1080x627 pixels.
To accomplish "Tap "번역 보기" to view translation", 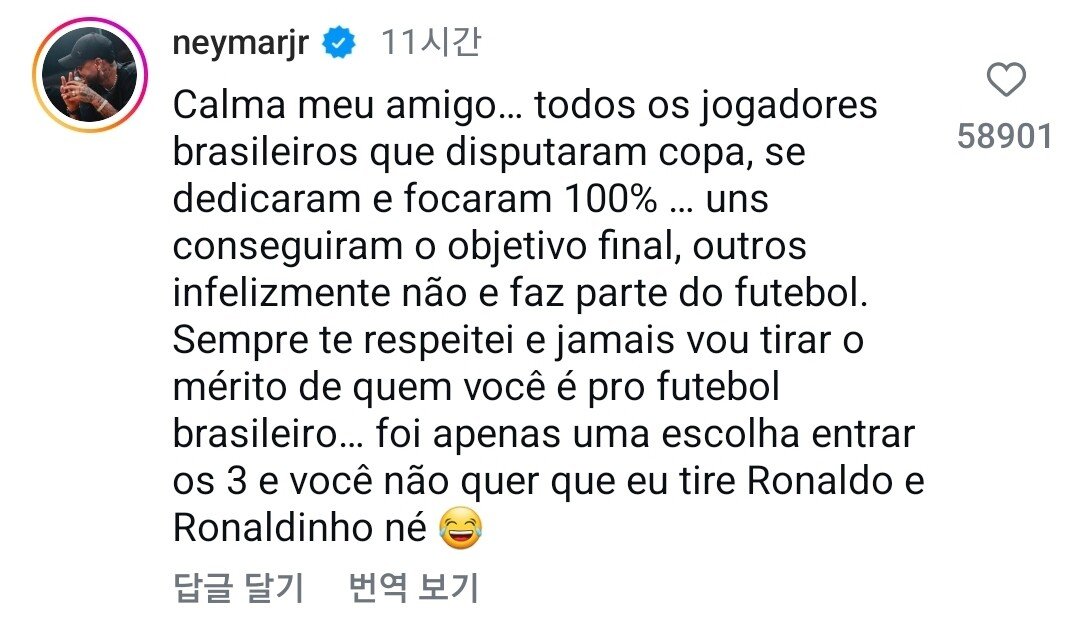I will [x=413, y=588].
